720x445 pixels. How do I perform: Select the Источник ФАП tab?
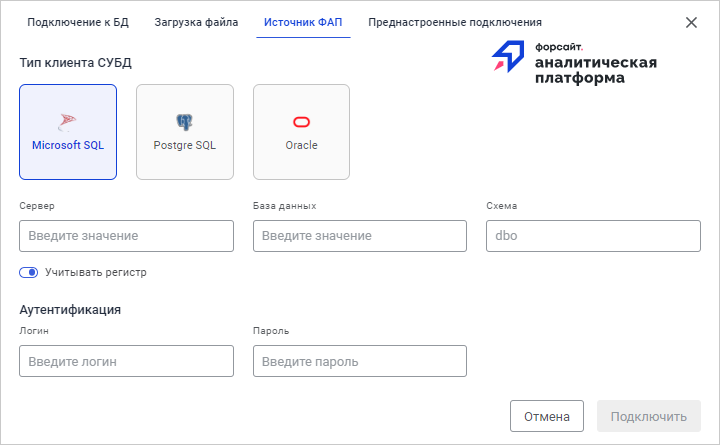coord(303,22)
